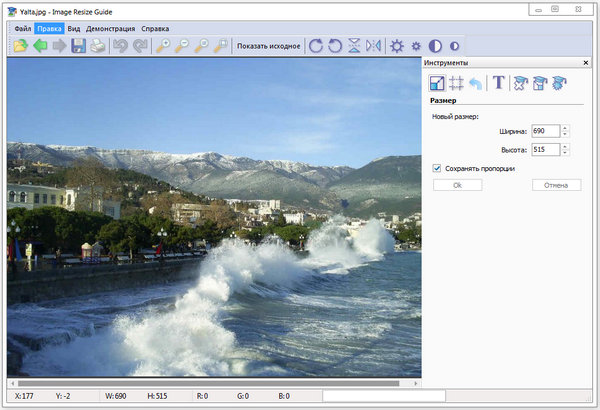Screen dimensions: 600x410
Task: Open the Демонстрация menu
Action: (110, 29)
